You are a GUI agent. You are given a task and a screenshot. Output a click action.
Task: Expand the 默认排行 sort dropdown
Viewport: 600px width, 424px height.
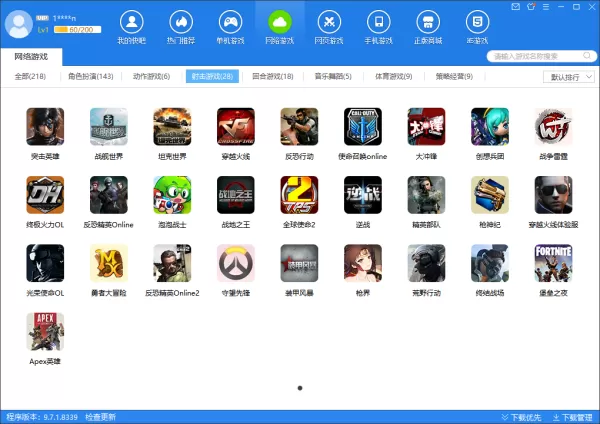569,77
